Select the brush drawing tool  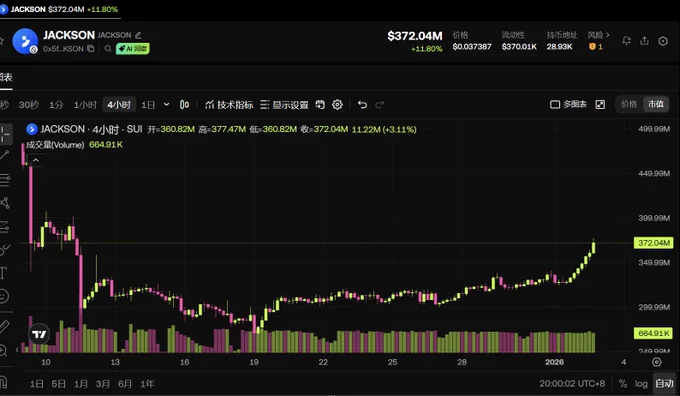4,250
